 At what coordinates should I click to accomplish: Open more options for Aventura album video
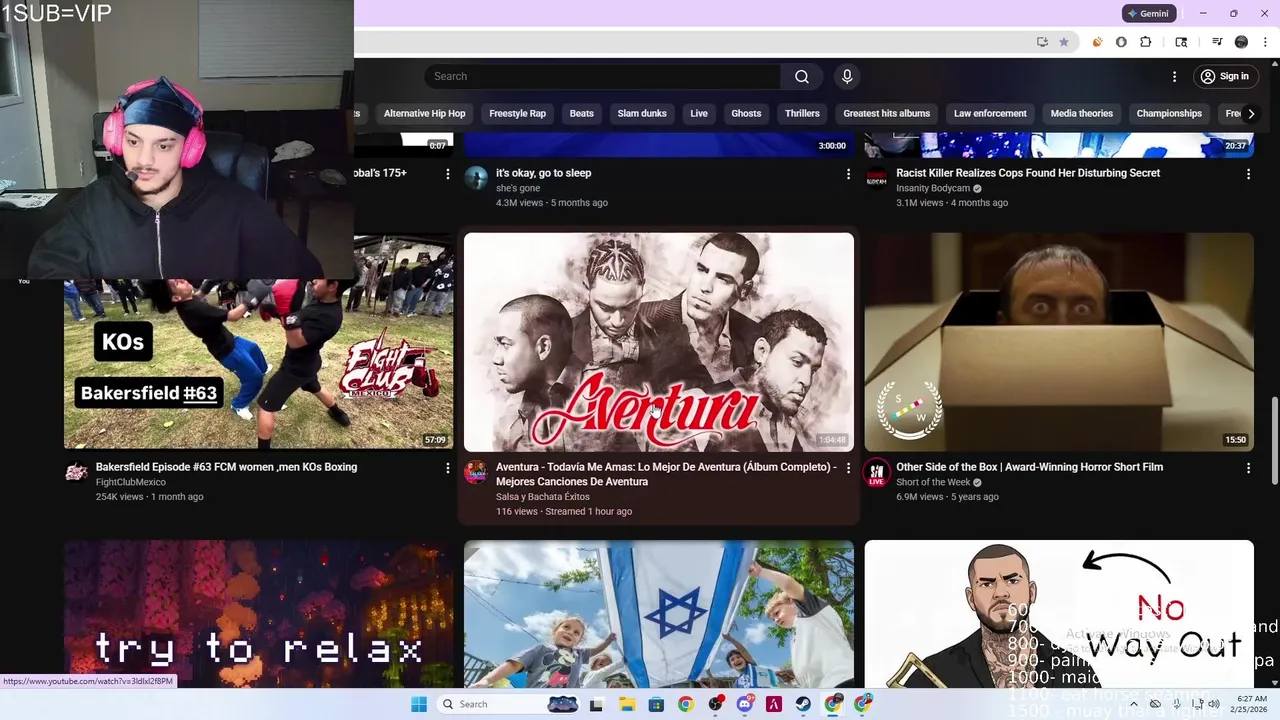coord(848,468)
